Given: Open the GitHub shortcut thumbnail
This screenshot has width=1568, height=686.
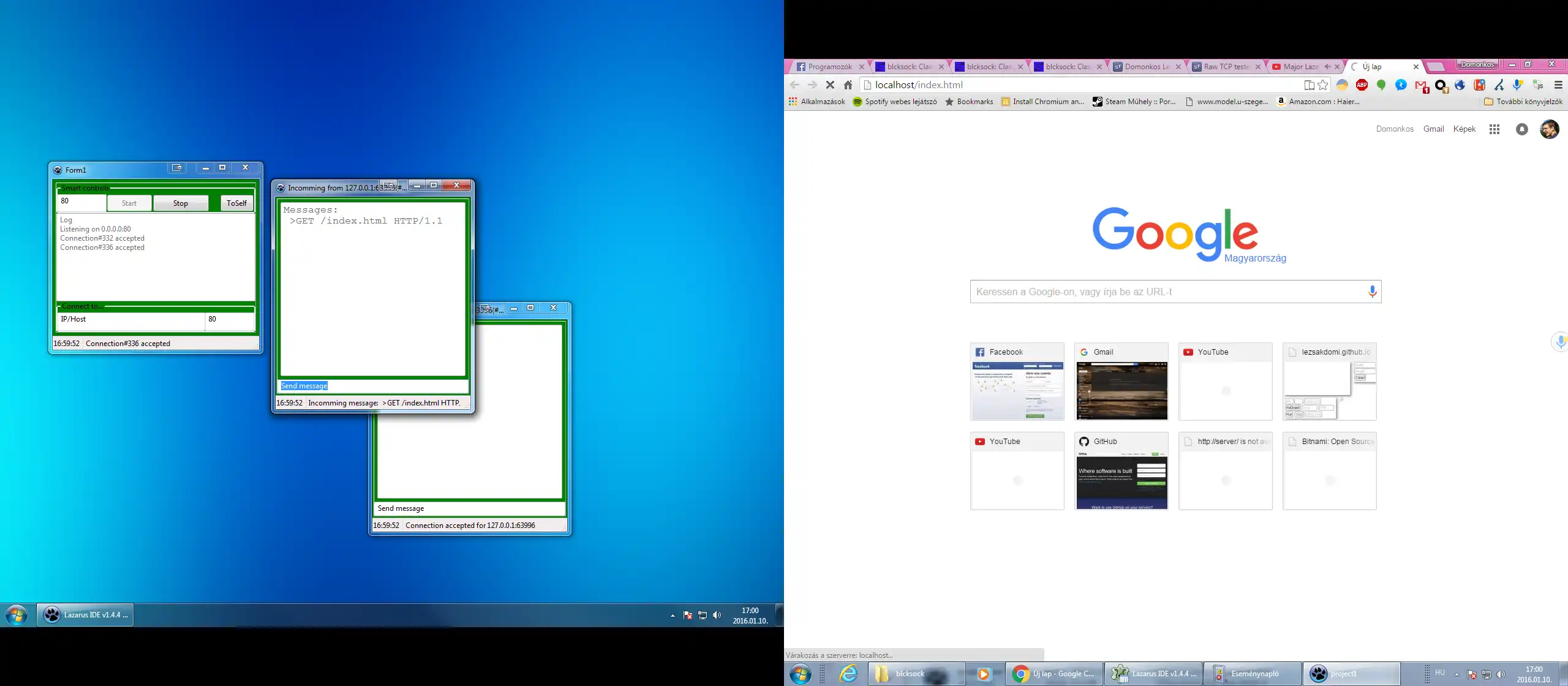Looking at the screenshot, I should 1121,470.
